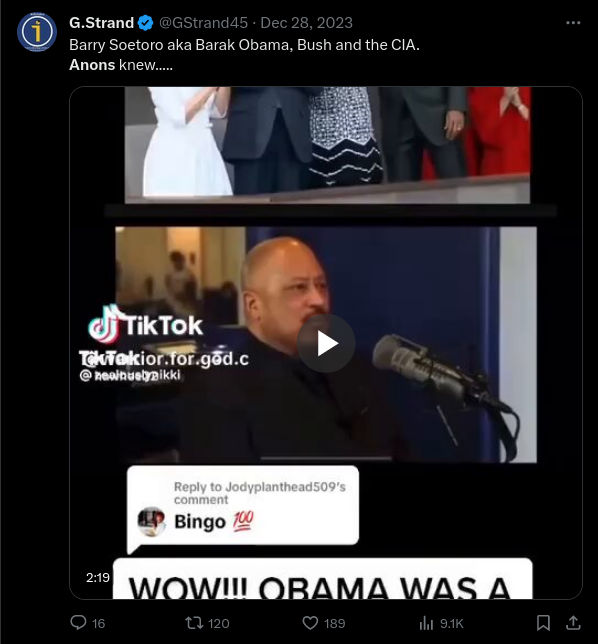Image resolution: width=598 pixels, height=644 pixels.
Task: Play the embedded video
Action: [326, 343]
